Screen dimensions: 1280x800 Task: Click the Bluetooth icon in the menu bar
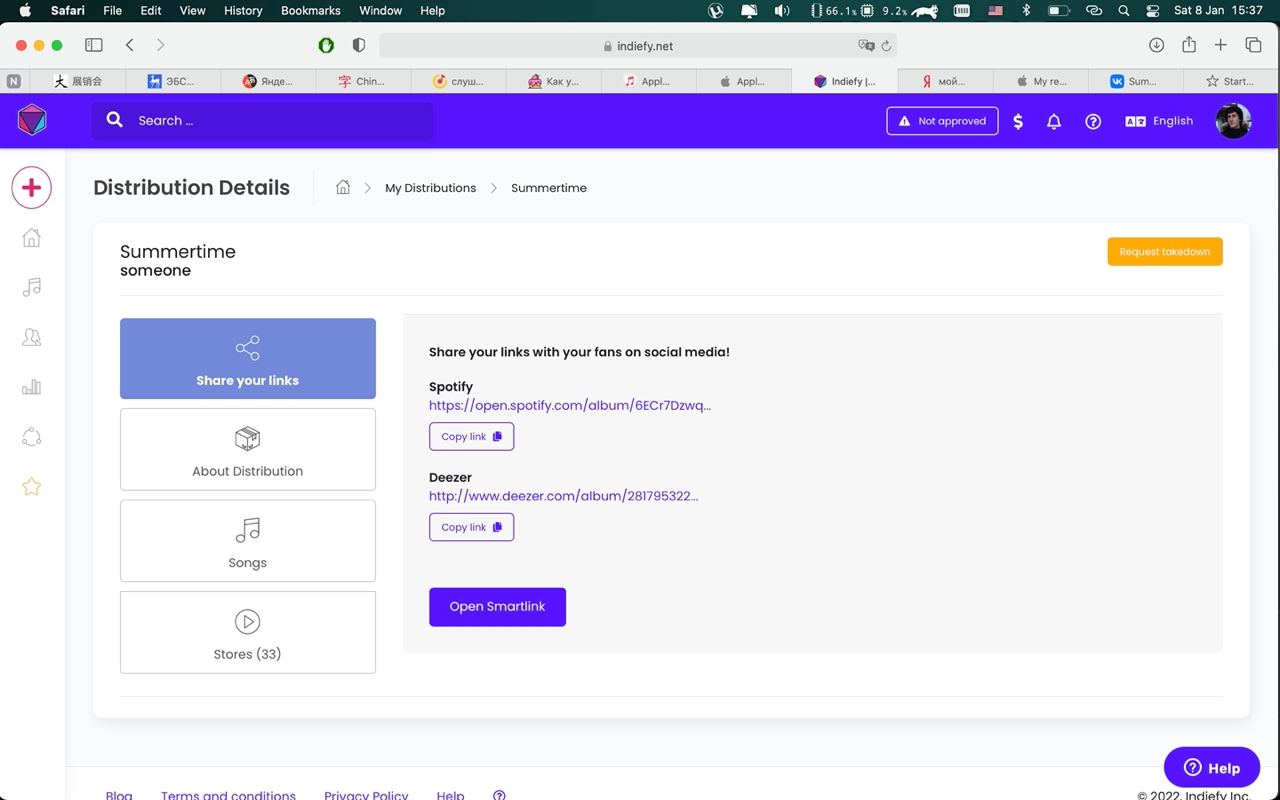tap(1025, 11)
